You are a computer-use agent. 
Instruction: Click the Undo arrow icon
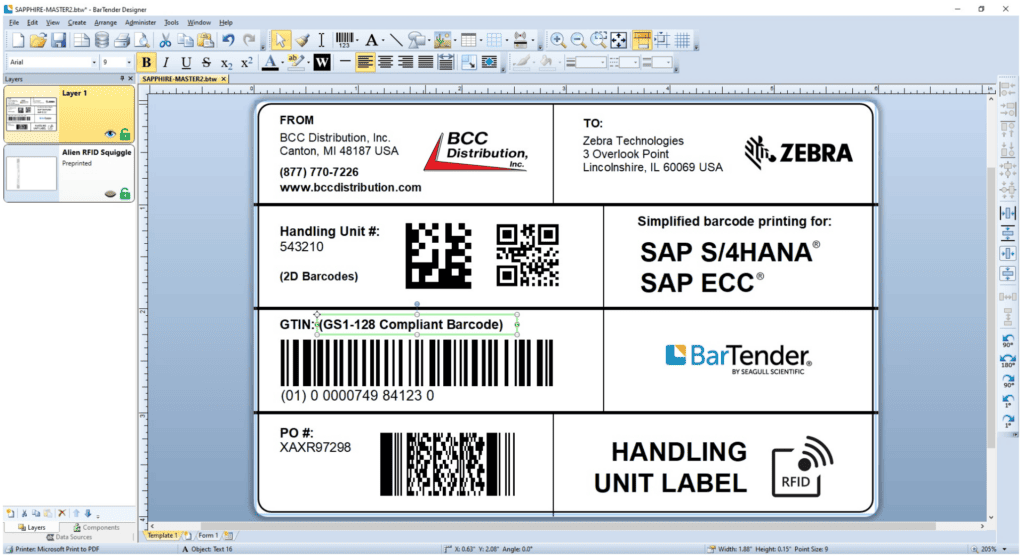[x=228, y=40]
